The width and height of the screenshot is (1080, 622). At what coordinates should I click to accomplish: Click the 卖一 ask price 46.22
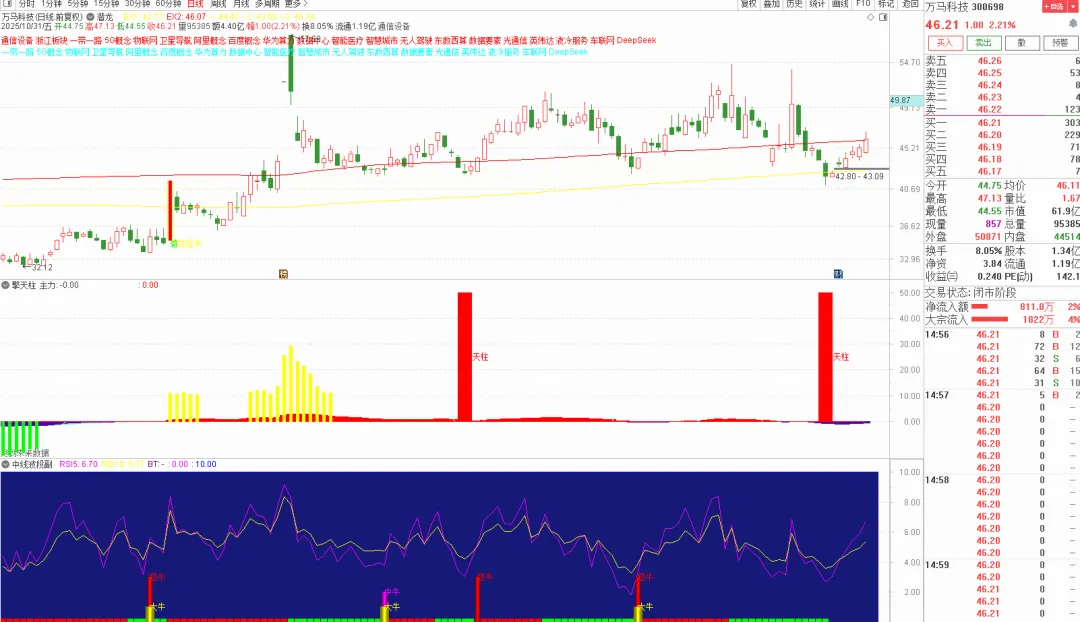[x=989, y=110]
